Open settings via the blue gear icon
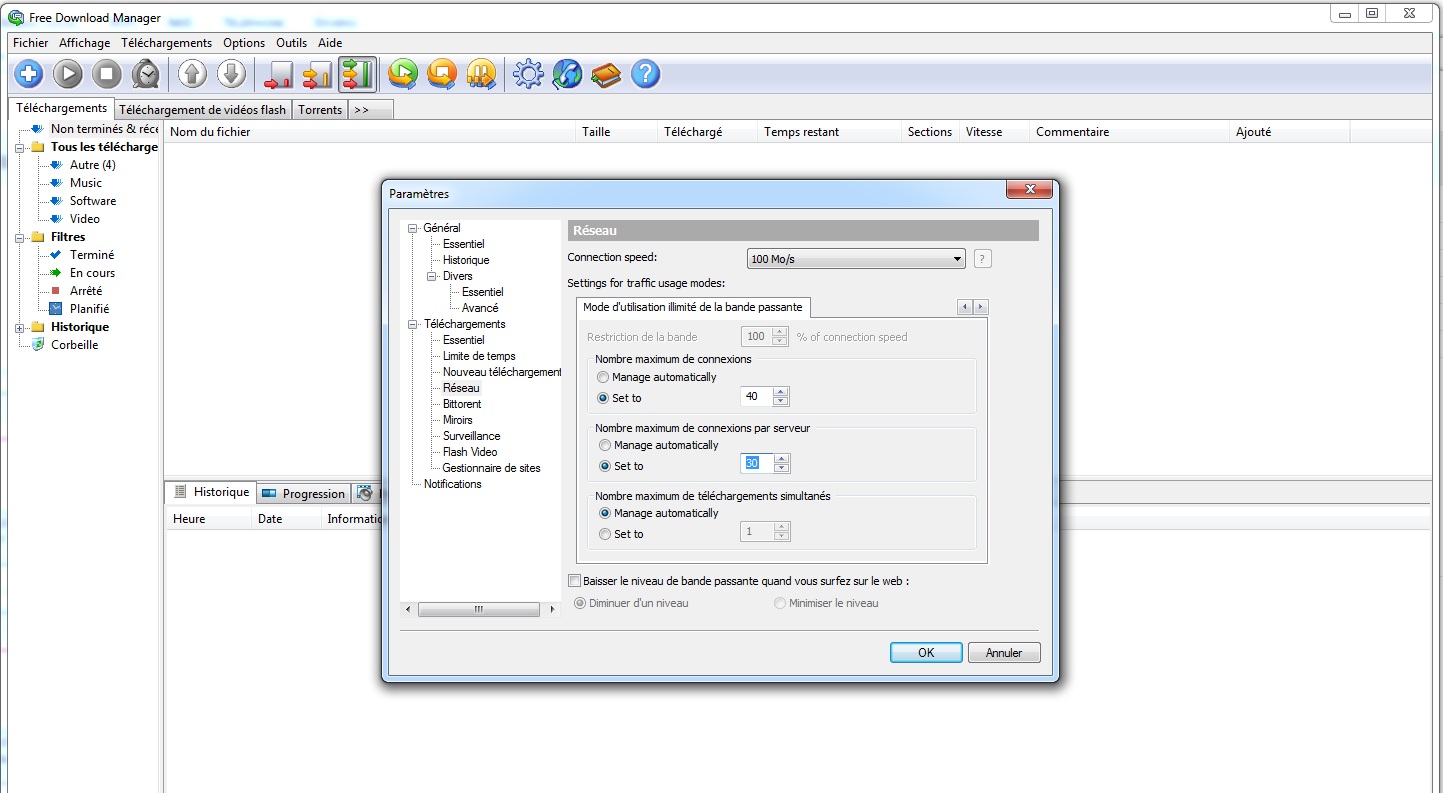Image resolution: width=1443 pixels, height=793 pixels. (528, 74)
